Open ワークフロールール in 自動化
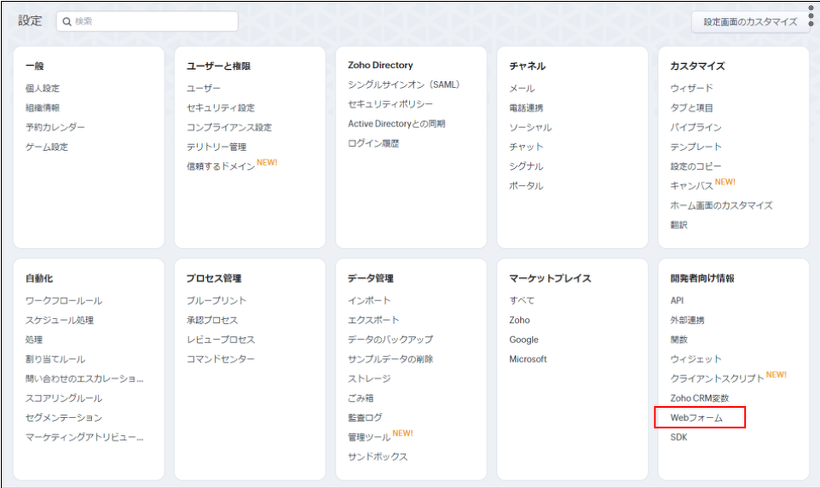This screenshot has height=488, width=820. [x=64, y=300]
